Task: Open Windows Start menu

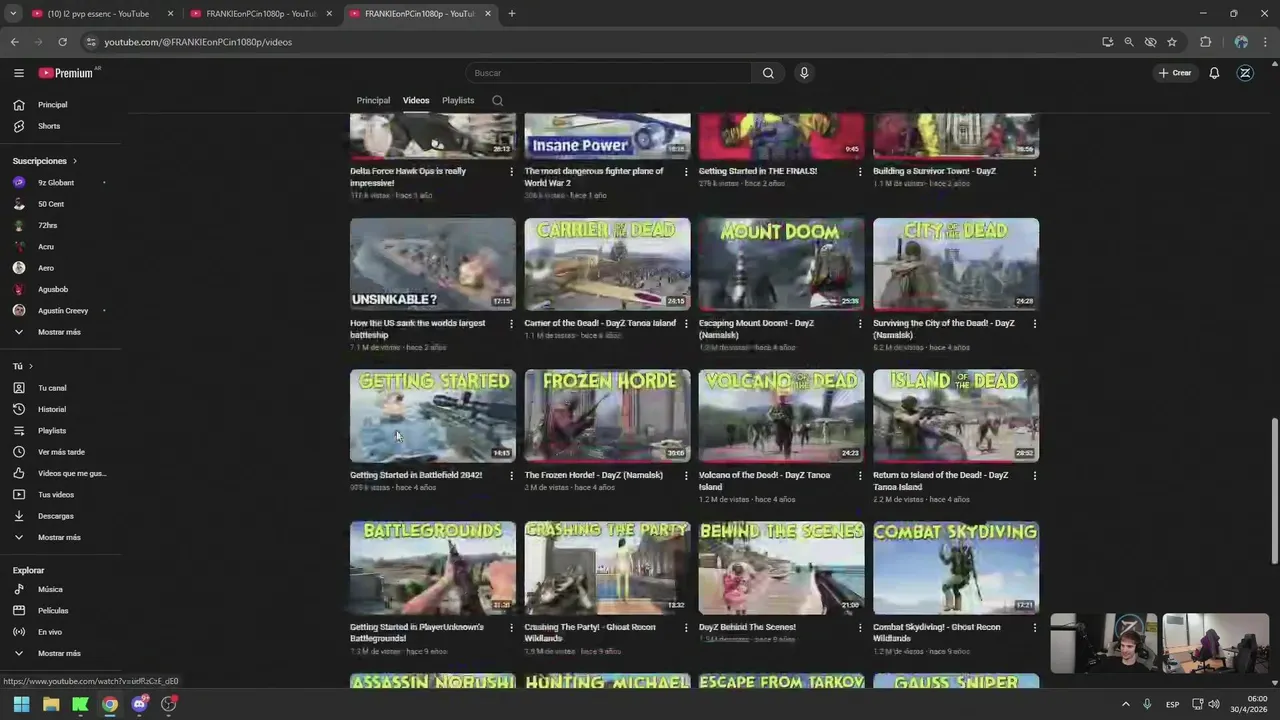Action: point(21,704)
